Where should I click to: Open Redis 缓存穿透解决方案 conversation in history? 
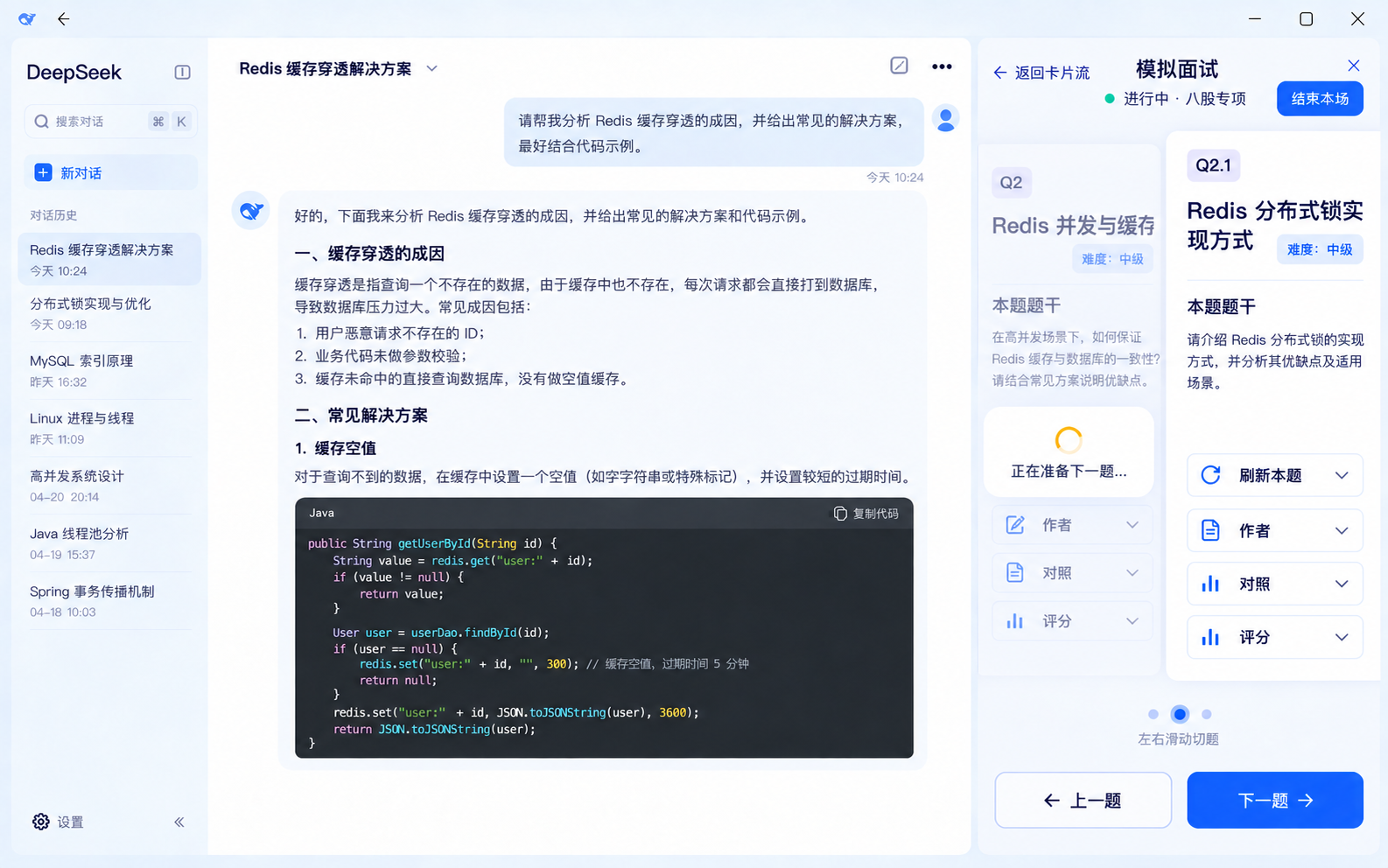click(109, 259)
